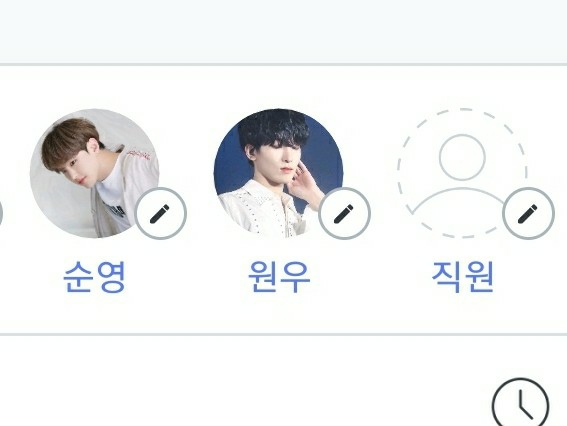Open 원우's profile photo
This screenshot has width=567, height=426.
click(x=278, y=173)
